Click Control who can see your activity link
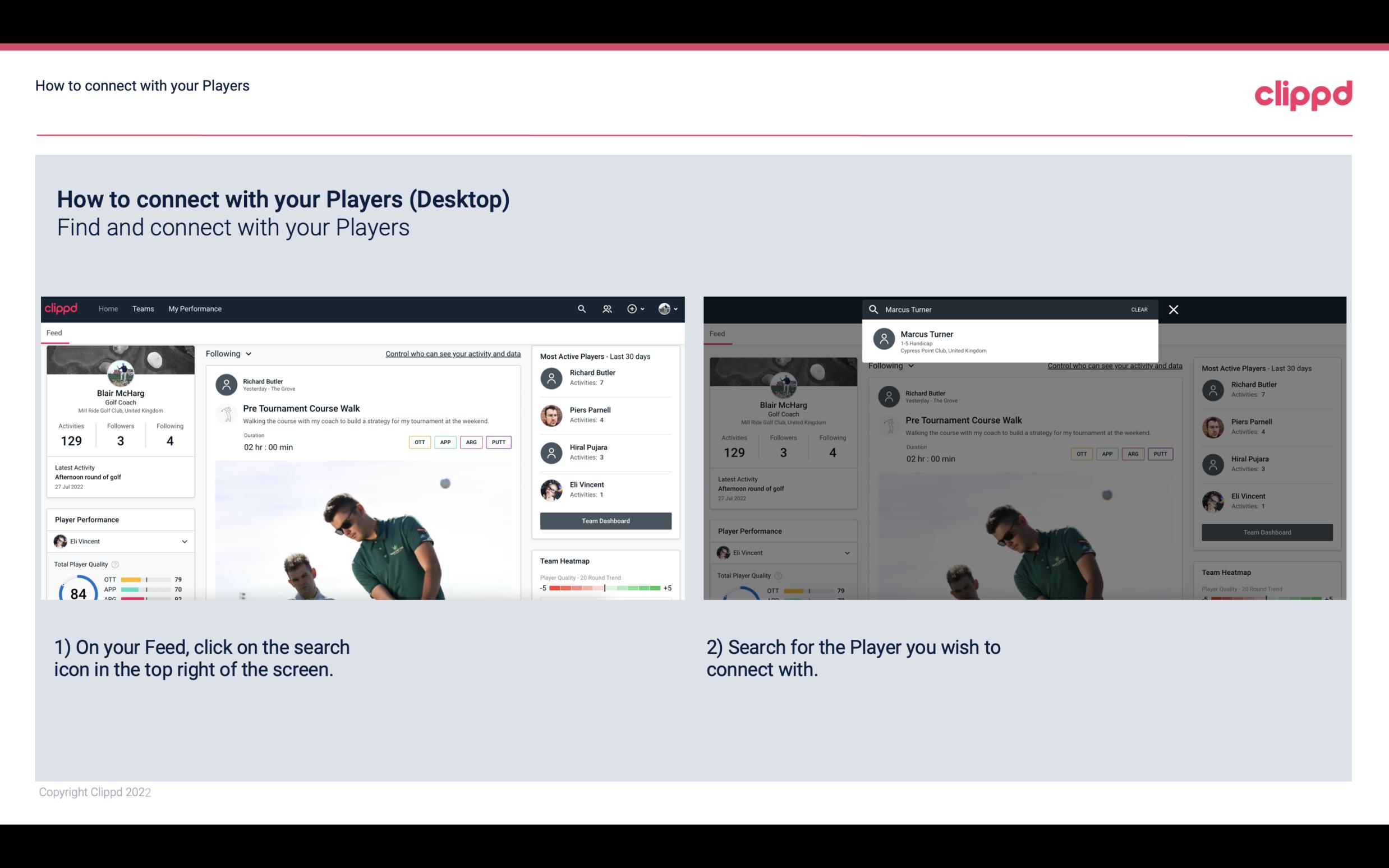The width and height of the screenshot is (1389, 868). (x=452, y=354)
